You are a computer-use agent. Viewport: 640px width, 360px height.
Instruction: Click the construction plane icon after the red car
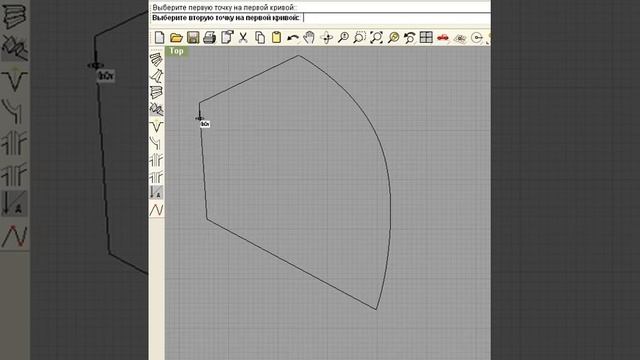tap(460, 38)
